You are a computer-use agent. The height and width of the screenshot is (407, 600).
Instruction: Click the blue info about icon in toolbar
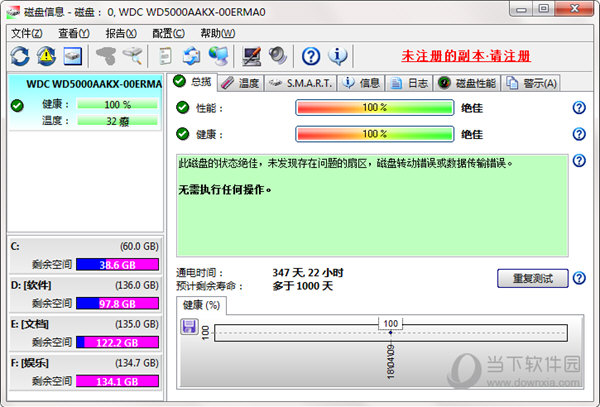point(338,55)
